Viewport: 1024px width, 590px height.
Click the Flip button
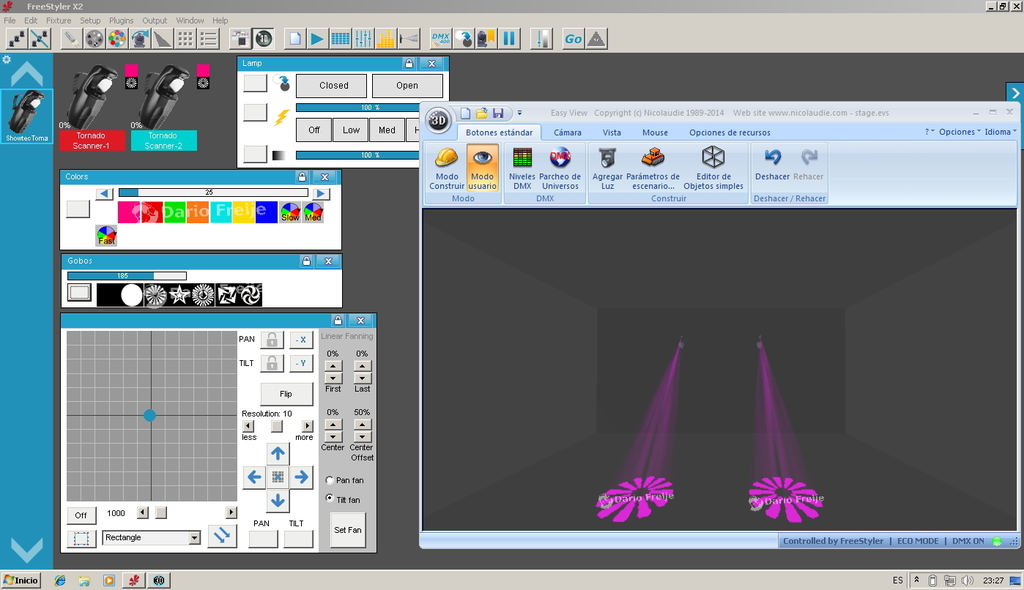coord(286,394)
